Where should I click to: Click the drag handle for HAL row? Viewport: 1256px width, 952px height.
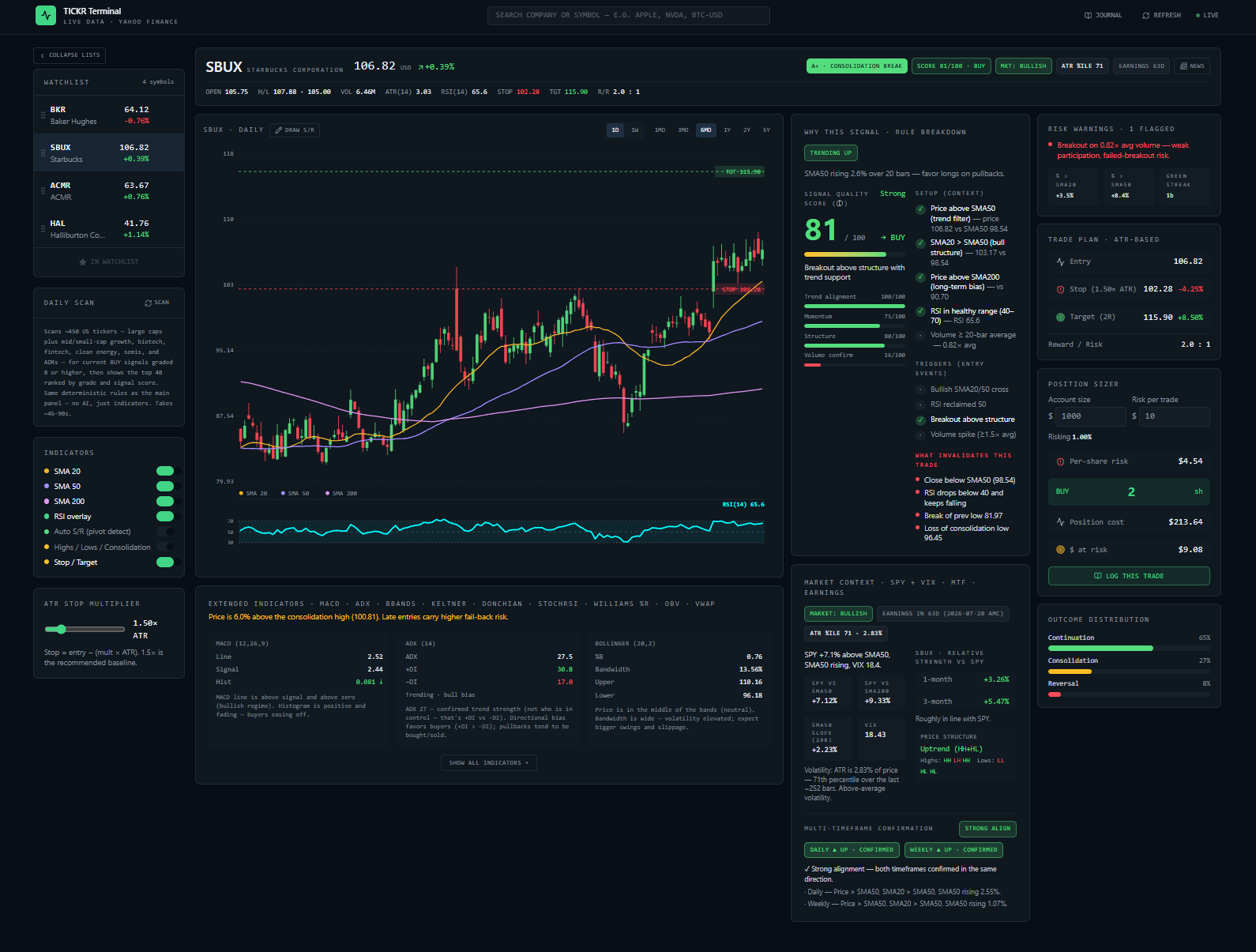[43, 228]
